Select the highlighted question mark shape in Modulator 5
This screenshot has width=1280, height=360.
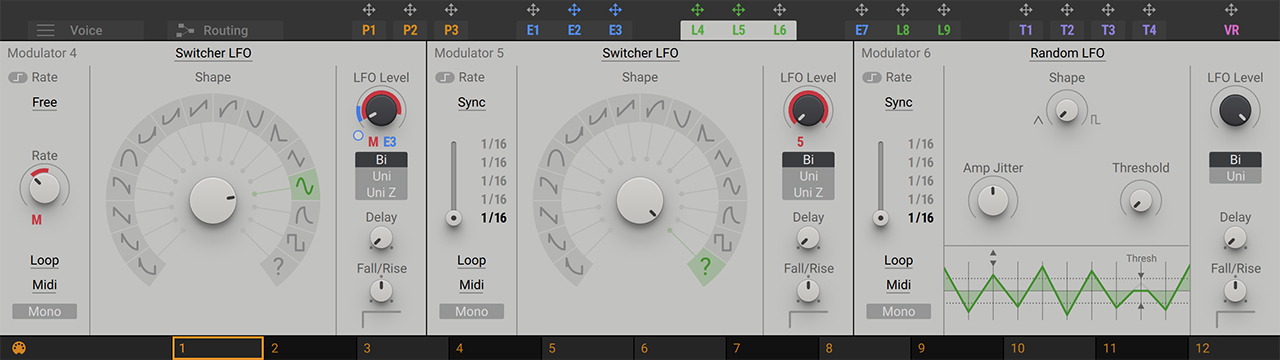tap(705, 266)
